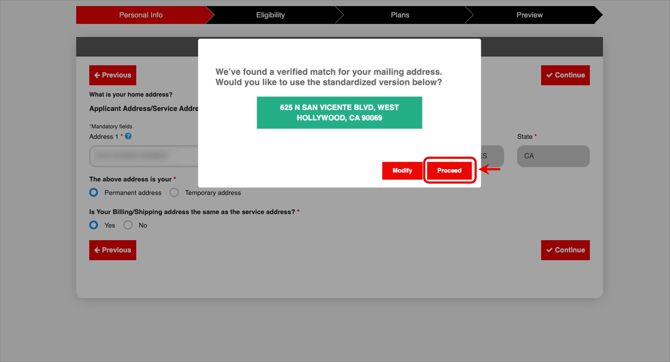The height and width of the screenshot is (362, 670).
Task: Open the Address 1 help icon
Action: 128,136
